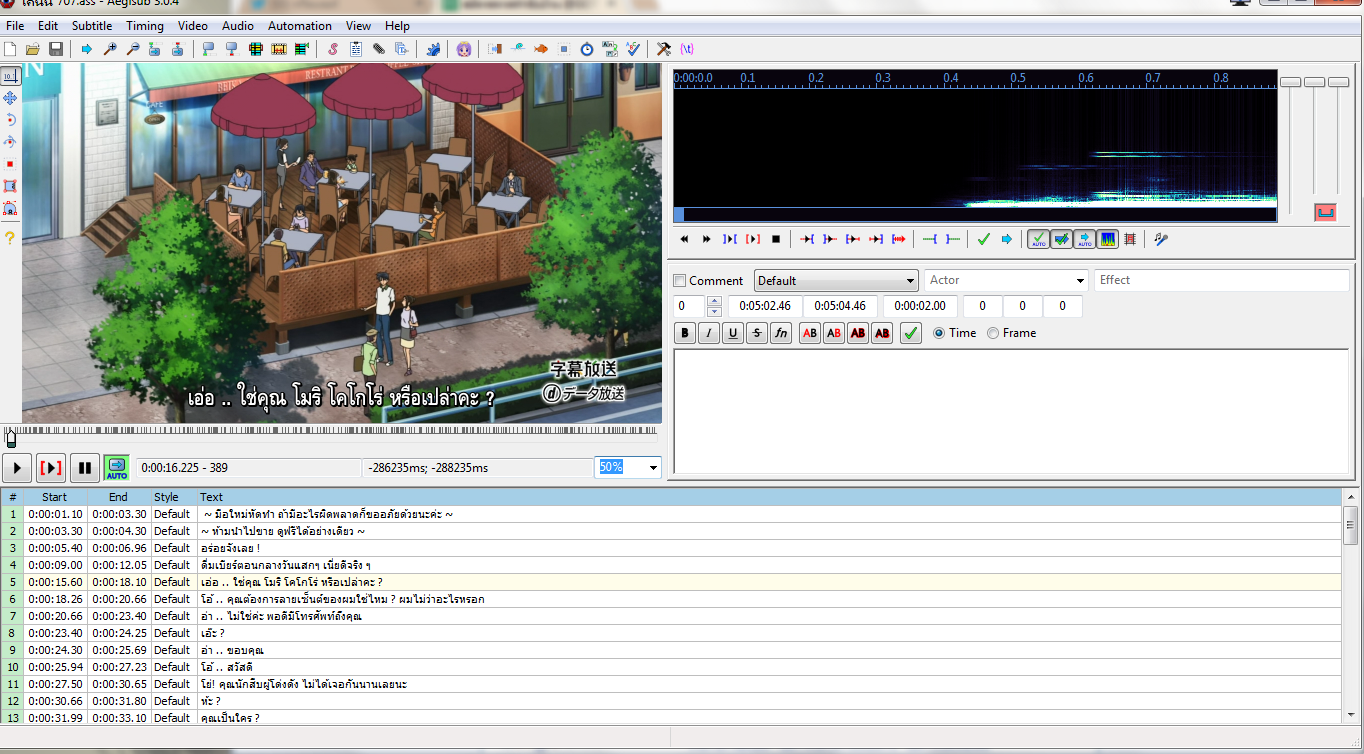
Task: Expand the Default style dropdown
Action: tap(910, 281)
